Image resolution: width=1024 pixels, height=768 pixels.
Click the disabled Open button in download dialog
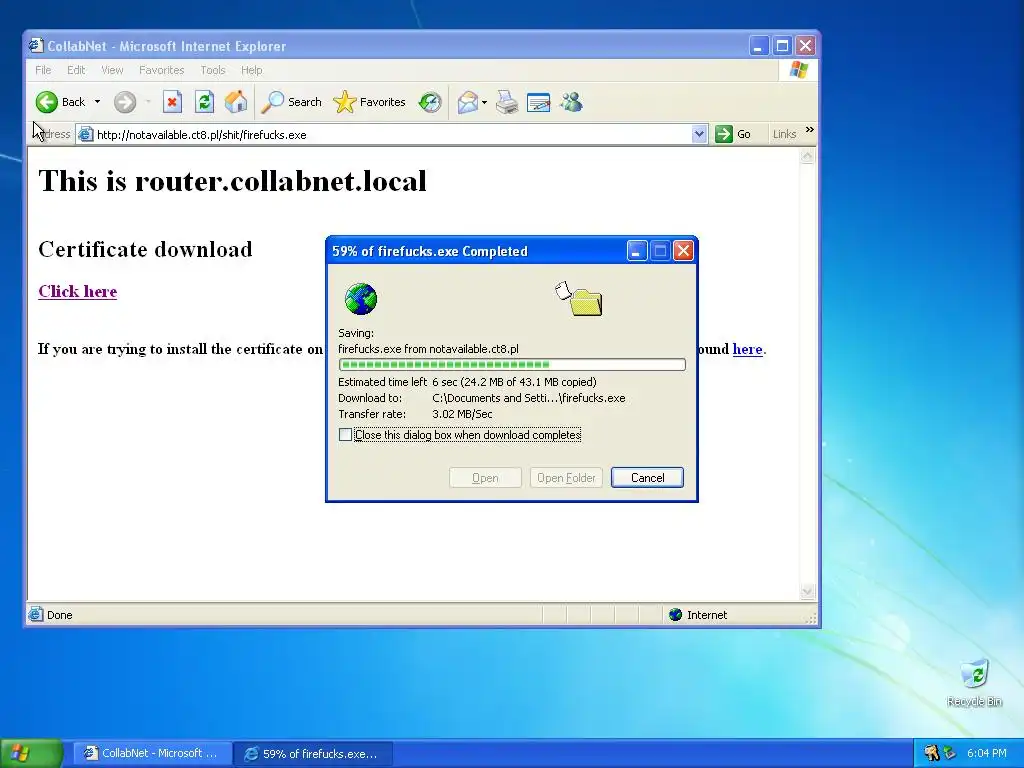485,477
